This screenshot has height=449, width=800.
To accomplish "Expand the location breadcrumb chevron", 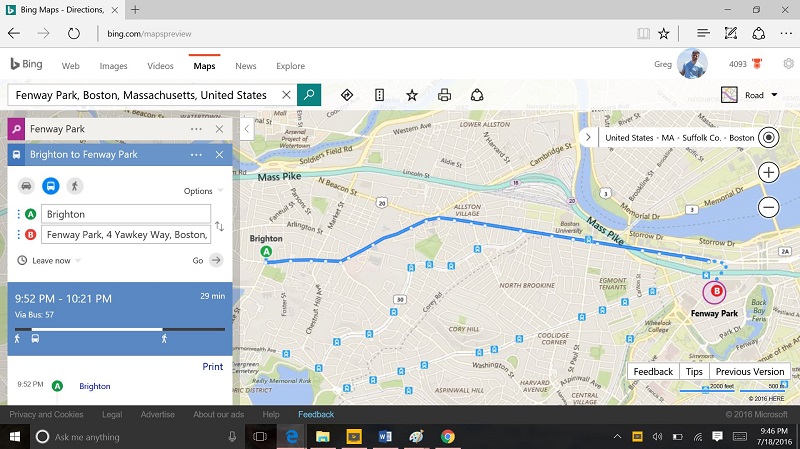I will tap(588, 137).
